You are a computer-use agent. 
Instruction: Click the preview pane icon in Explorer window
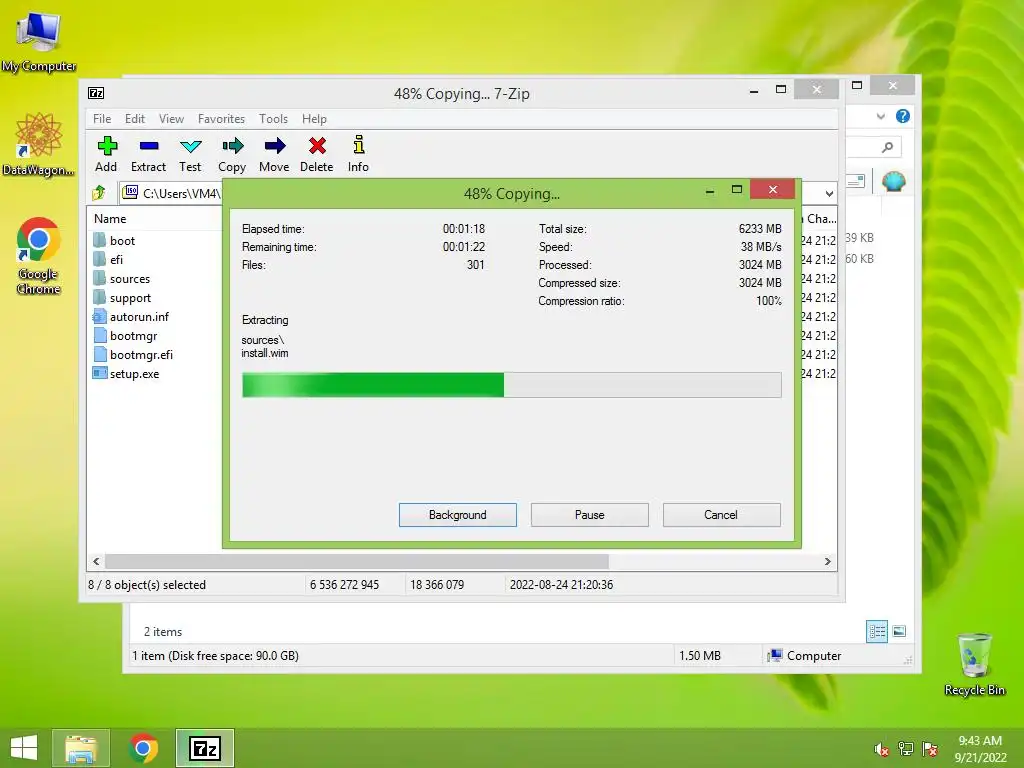[856, 181]
